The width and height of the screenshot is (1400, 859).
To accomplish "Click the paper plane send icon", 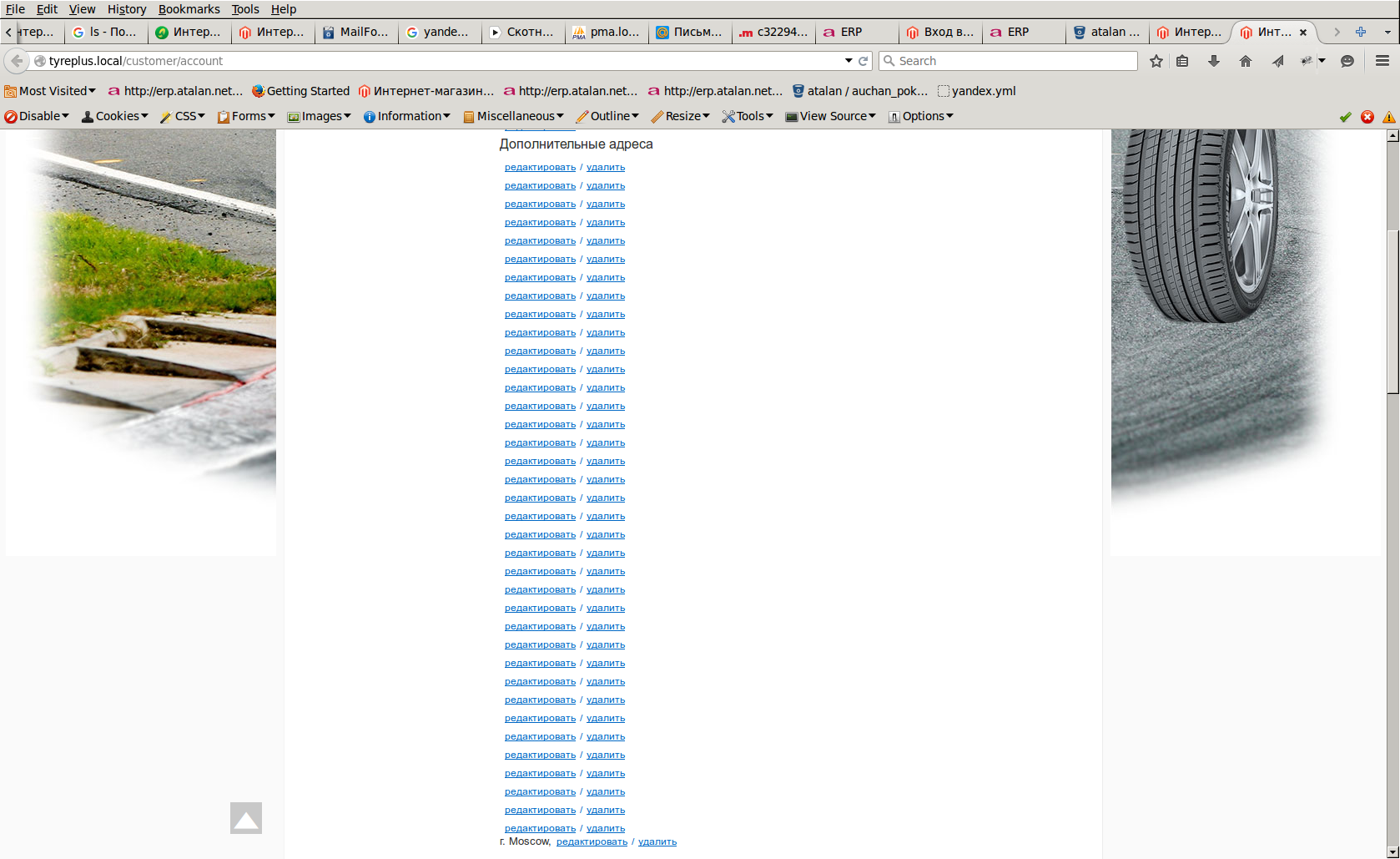I will click(x=1277, y=61).
